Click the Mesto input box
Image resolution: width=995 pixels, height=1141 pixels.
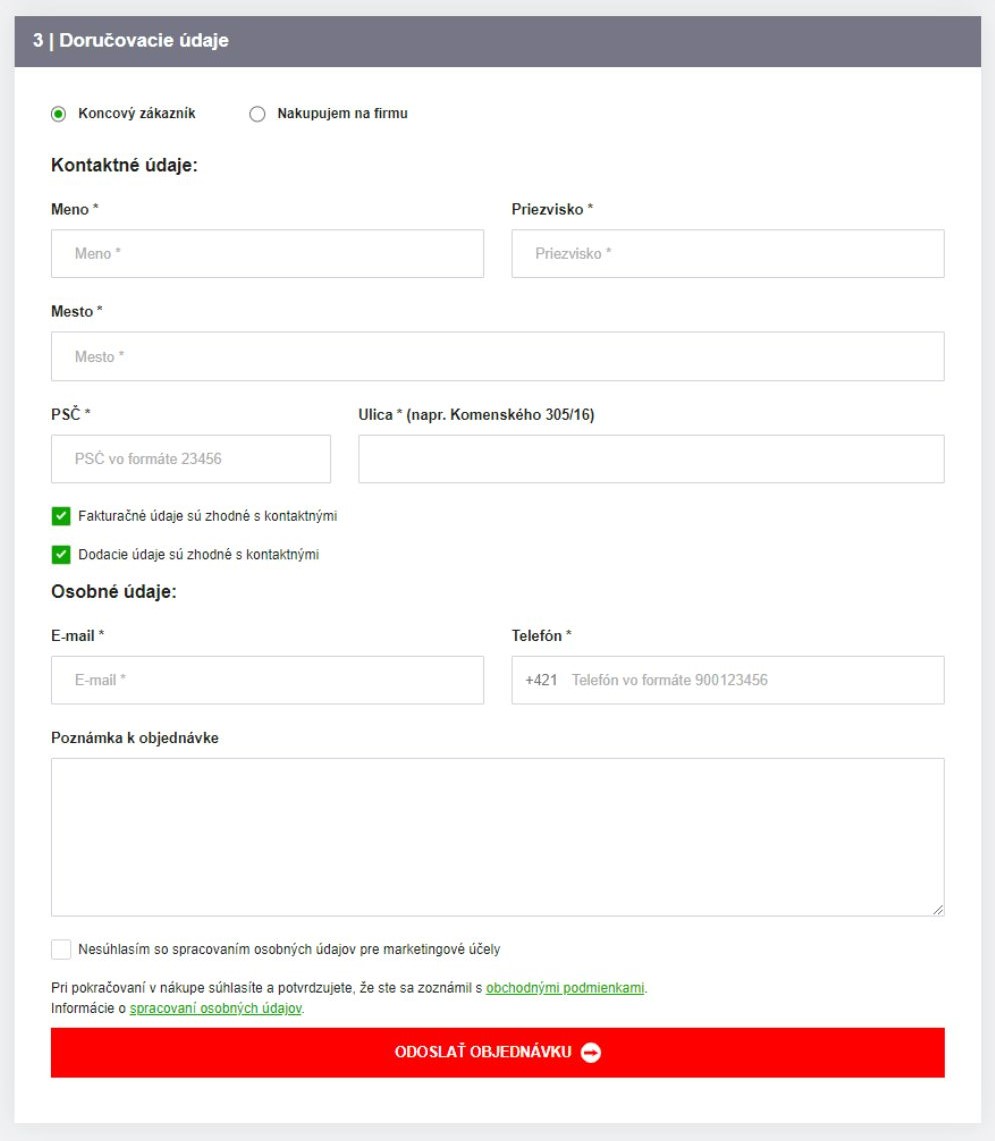click(497, 357)
